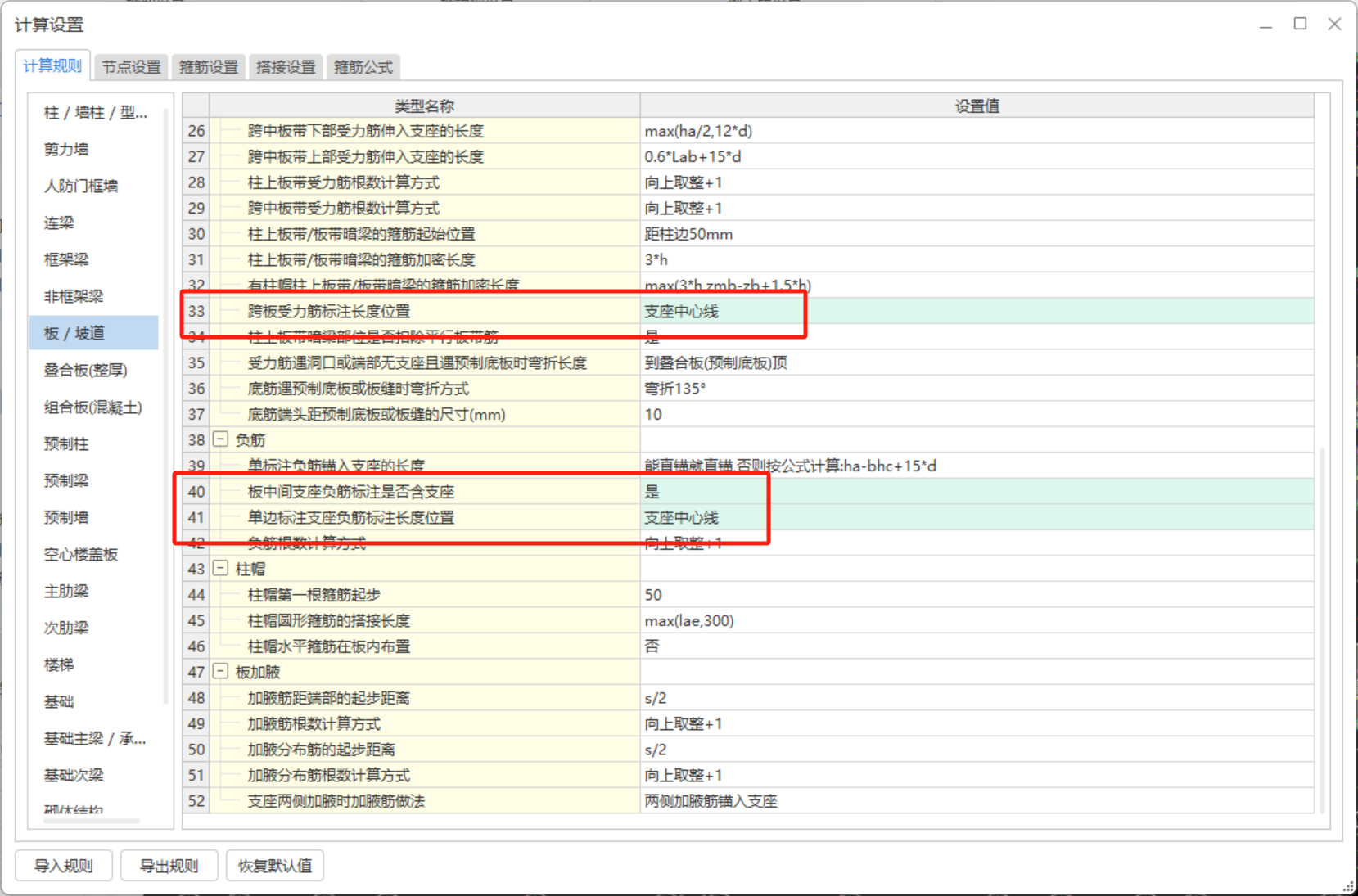The width and height of the screenshot is (1358, 896).
Task: Click the max(ha/2,12*d) value in row 26
Action: click(977, 131)
